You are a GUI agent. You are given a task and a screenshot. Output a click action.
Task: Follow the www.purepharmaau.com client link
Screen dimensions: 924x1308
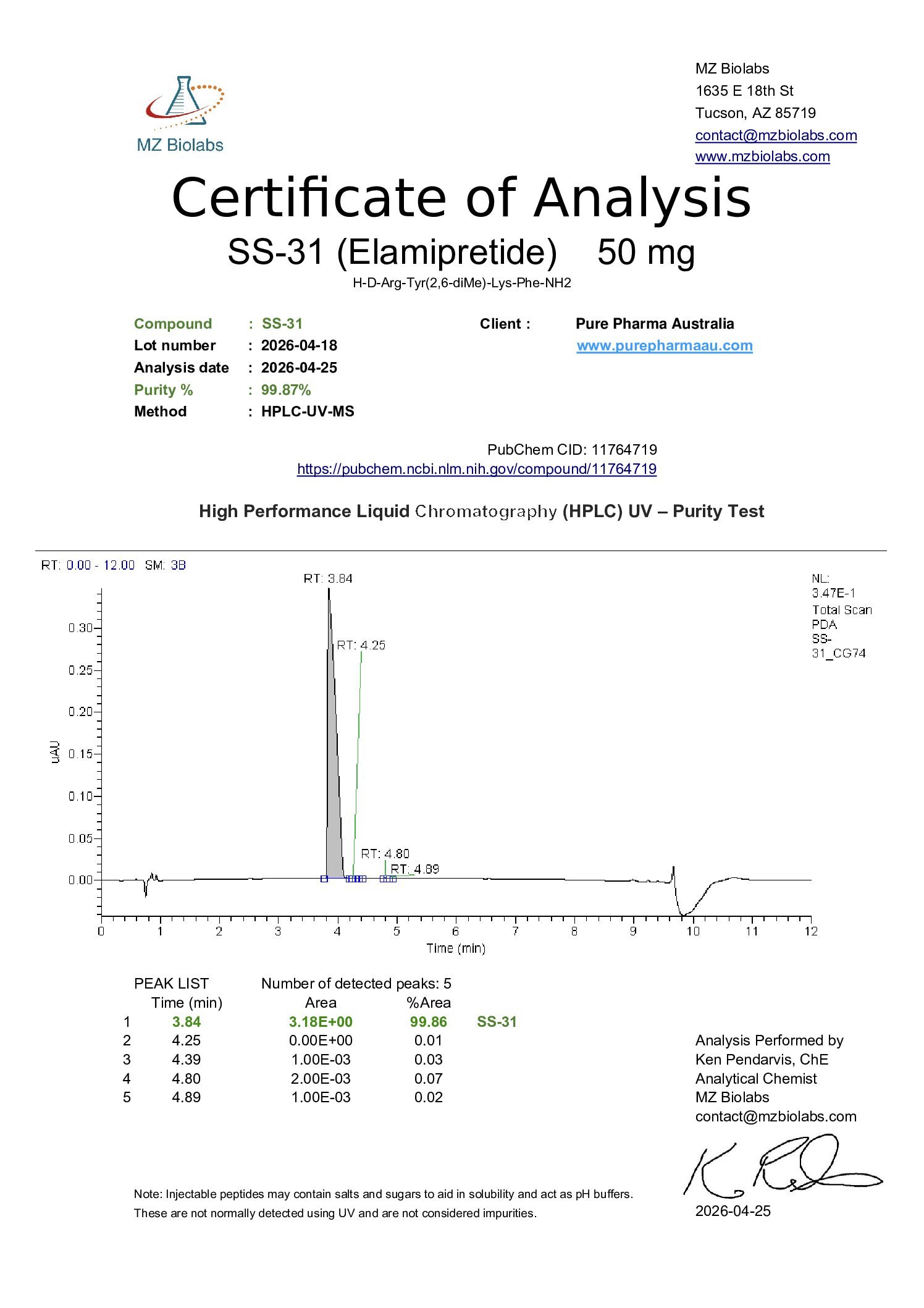coord(665,345)
